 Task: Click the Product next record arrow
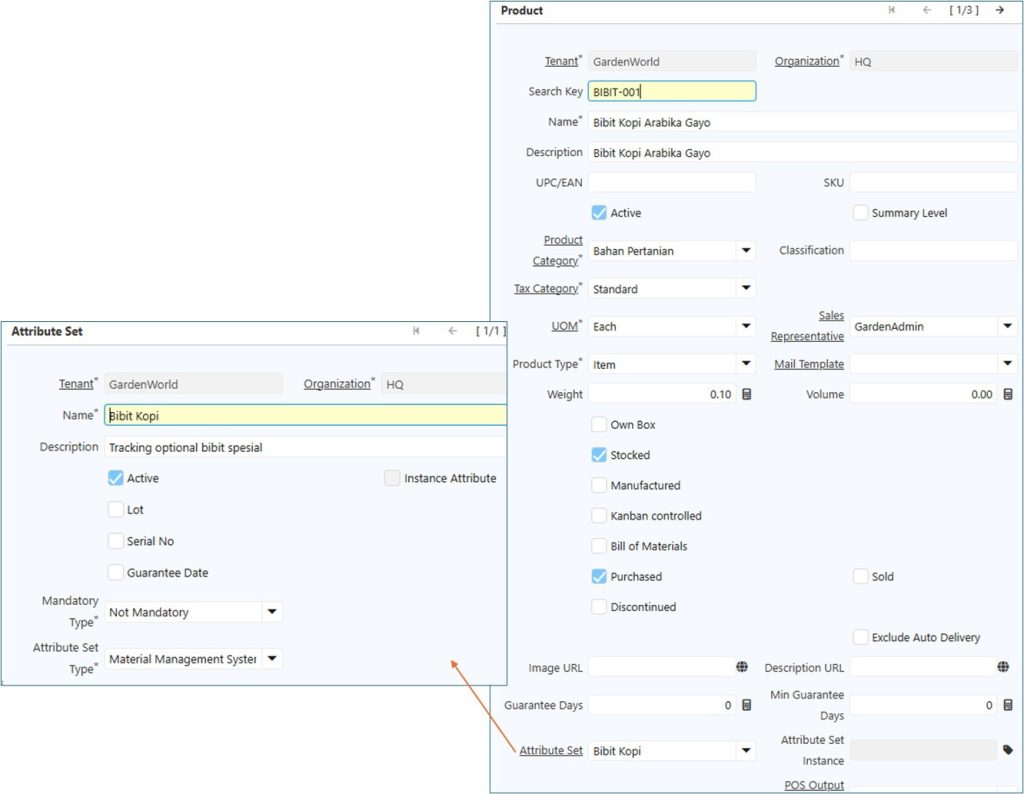pos(999,10)
